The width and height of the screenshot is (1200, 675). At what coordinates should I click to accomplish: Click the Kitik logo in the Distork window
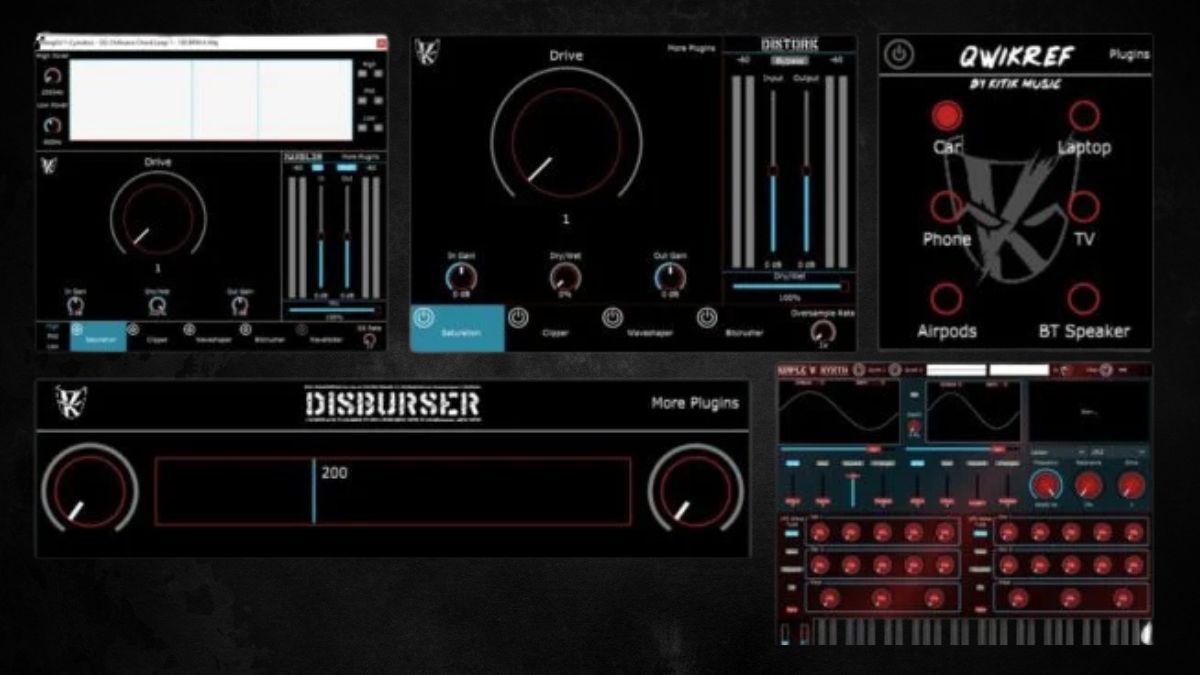coord(427,53)
